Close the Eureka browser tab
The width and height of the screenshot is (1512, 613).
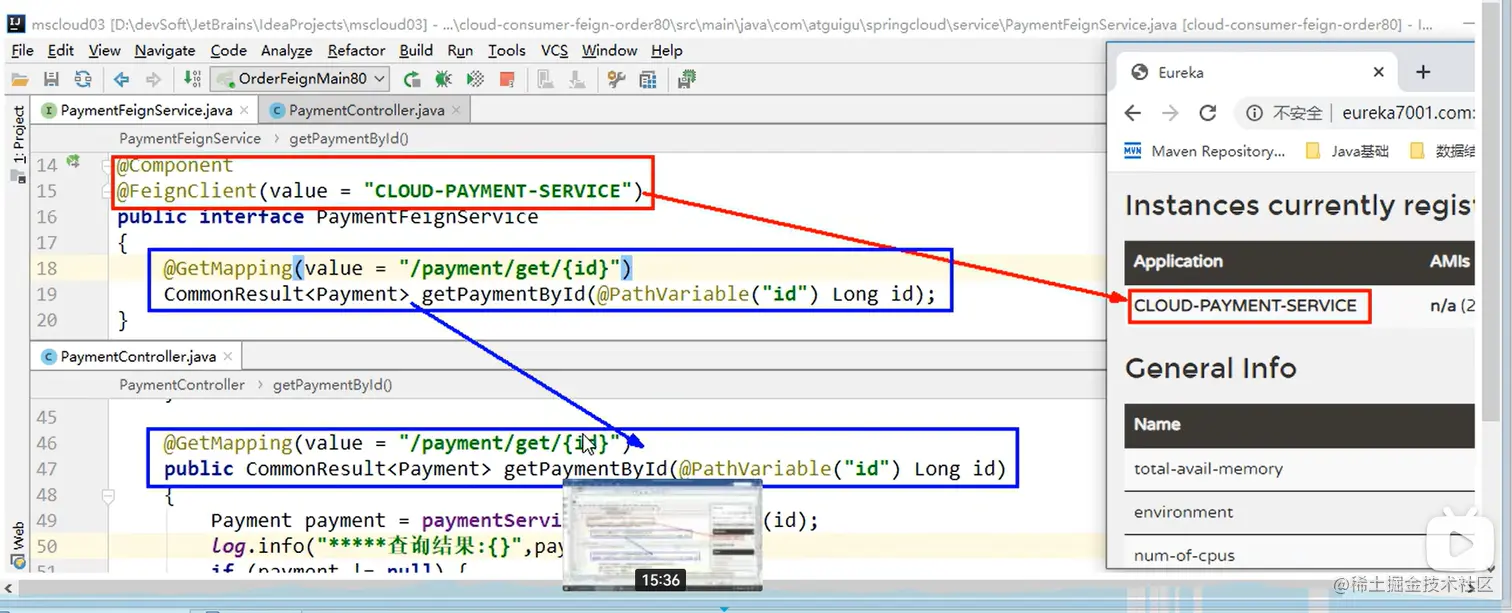[x=1378, y=72]
